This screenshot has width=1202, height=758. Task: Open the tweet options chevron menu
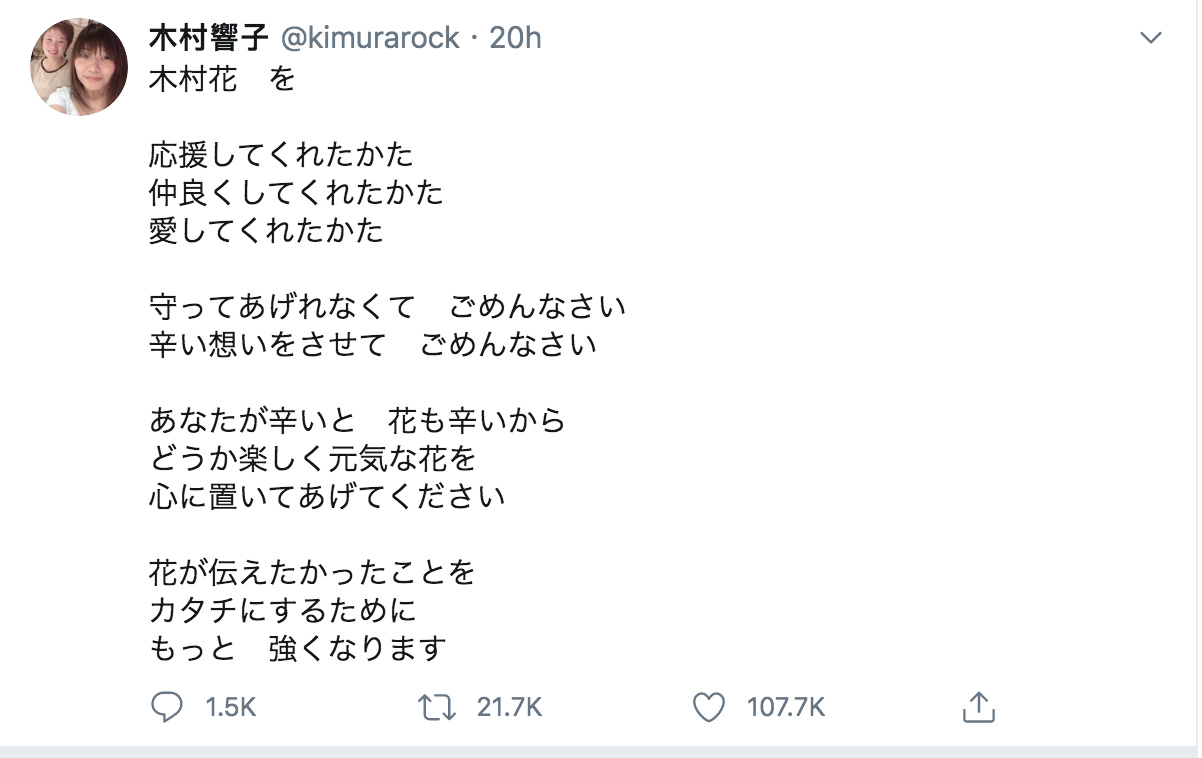coord(1151,39)
